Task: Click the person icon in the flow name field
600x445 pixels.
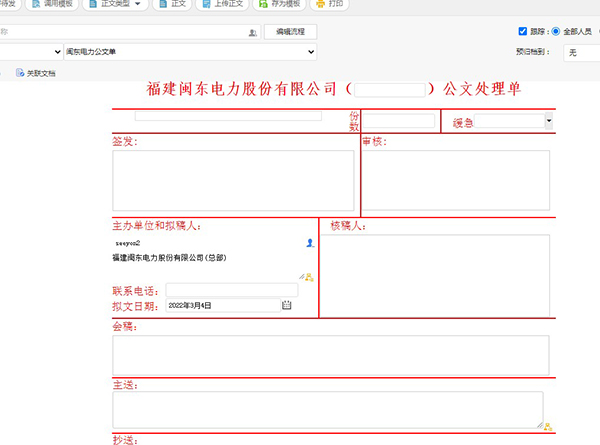Action: point(253,33)
